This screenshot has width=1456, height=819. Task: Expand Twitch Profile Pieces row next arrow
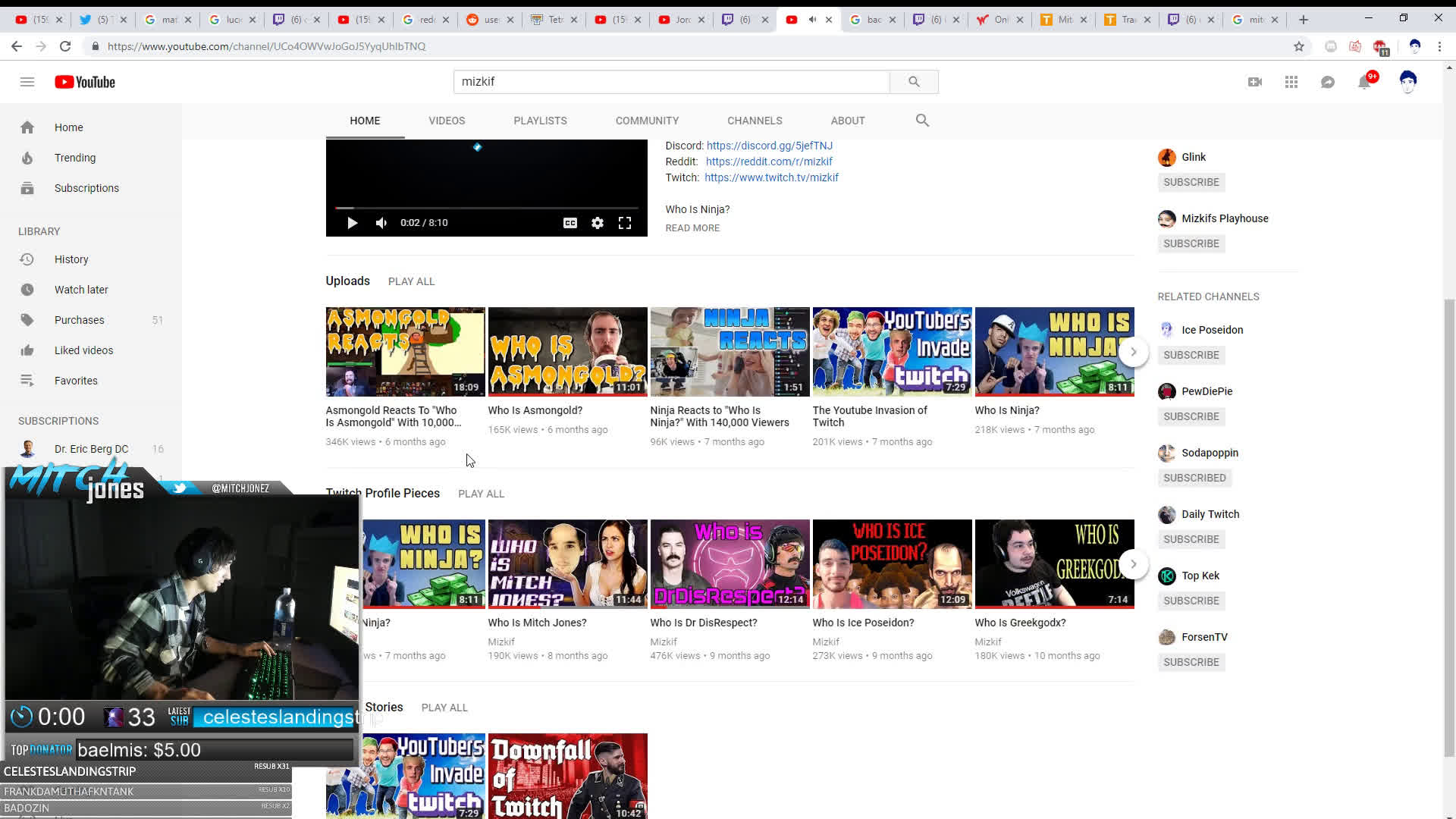pos(1134,564)
